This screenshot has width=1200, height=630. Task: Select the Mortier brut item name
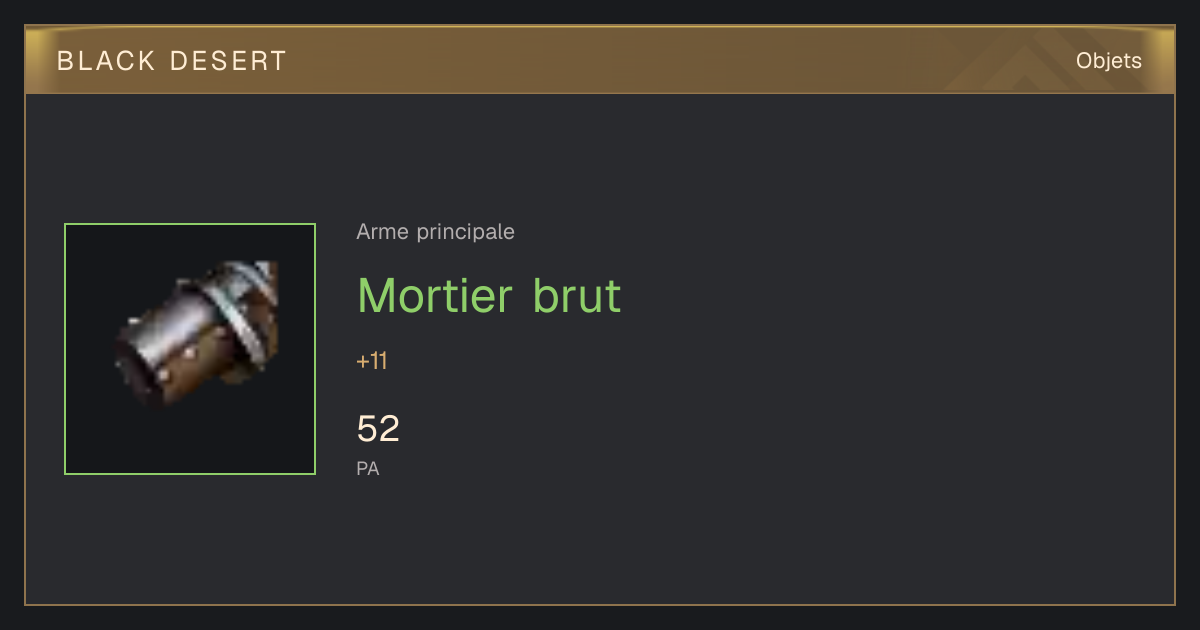pyautogui.click(x=489, y=295)
